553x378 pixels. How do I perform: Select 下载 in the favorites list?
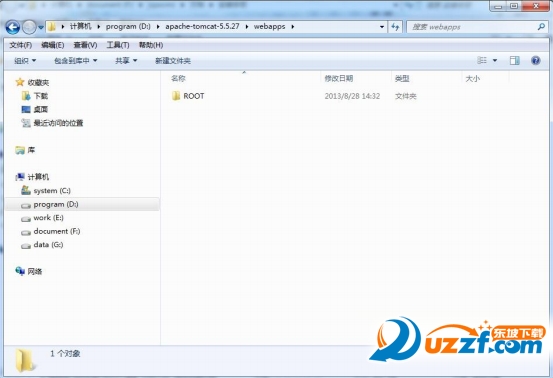tap(41, 96)
